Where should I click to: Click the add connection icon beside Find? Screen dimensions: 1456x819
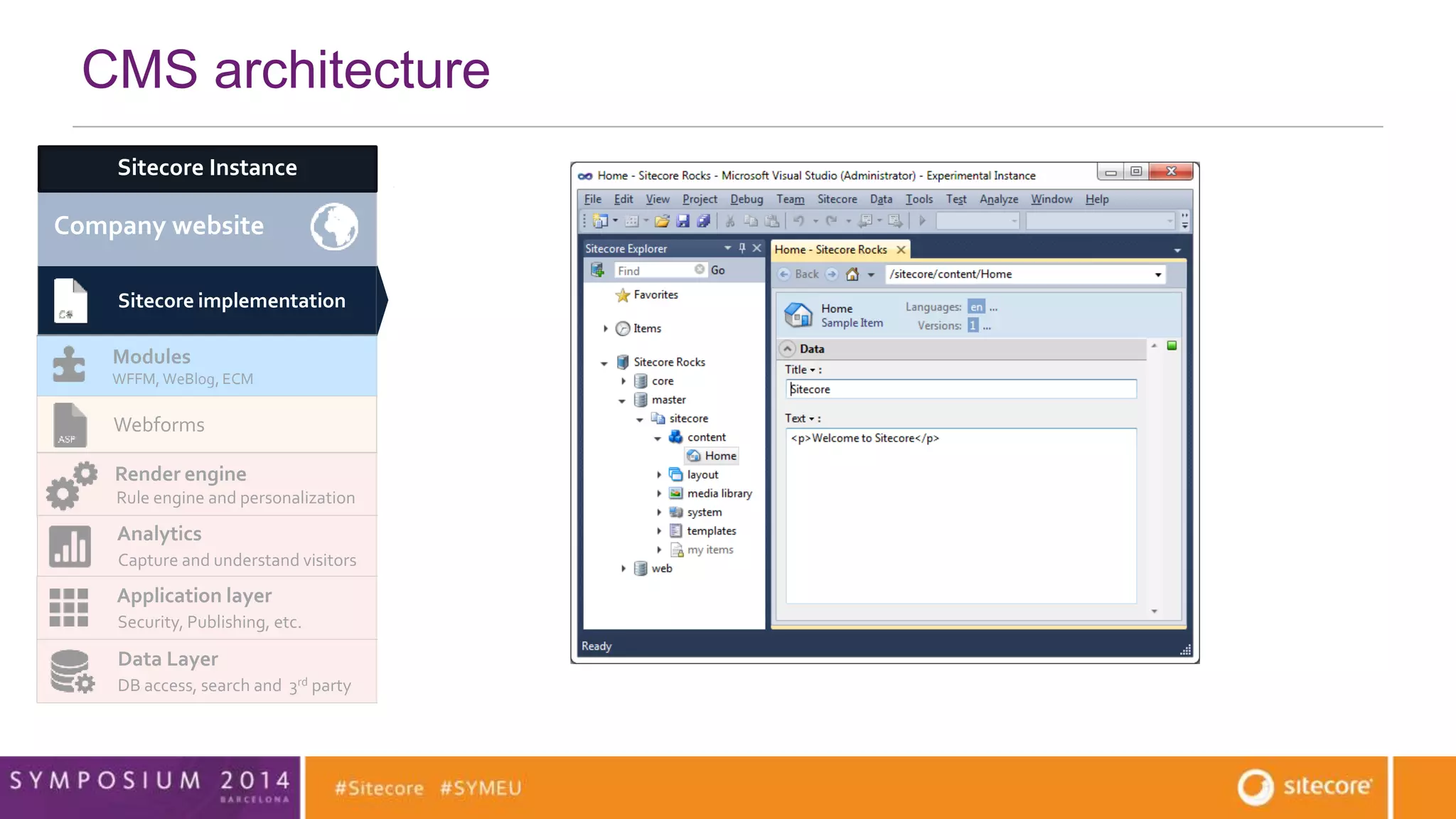[x=598, y=270]
